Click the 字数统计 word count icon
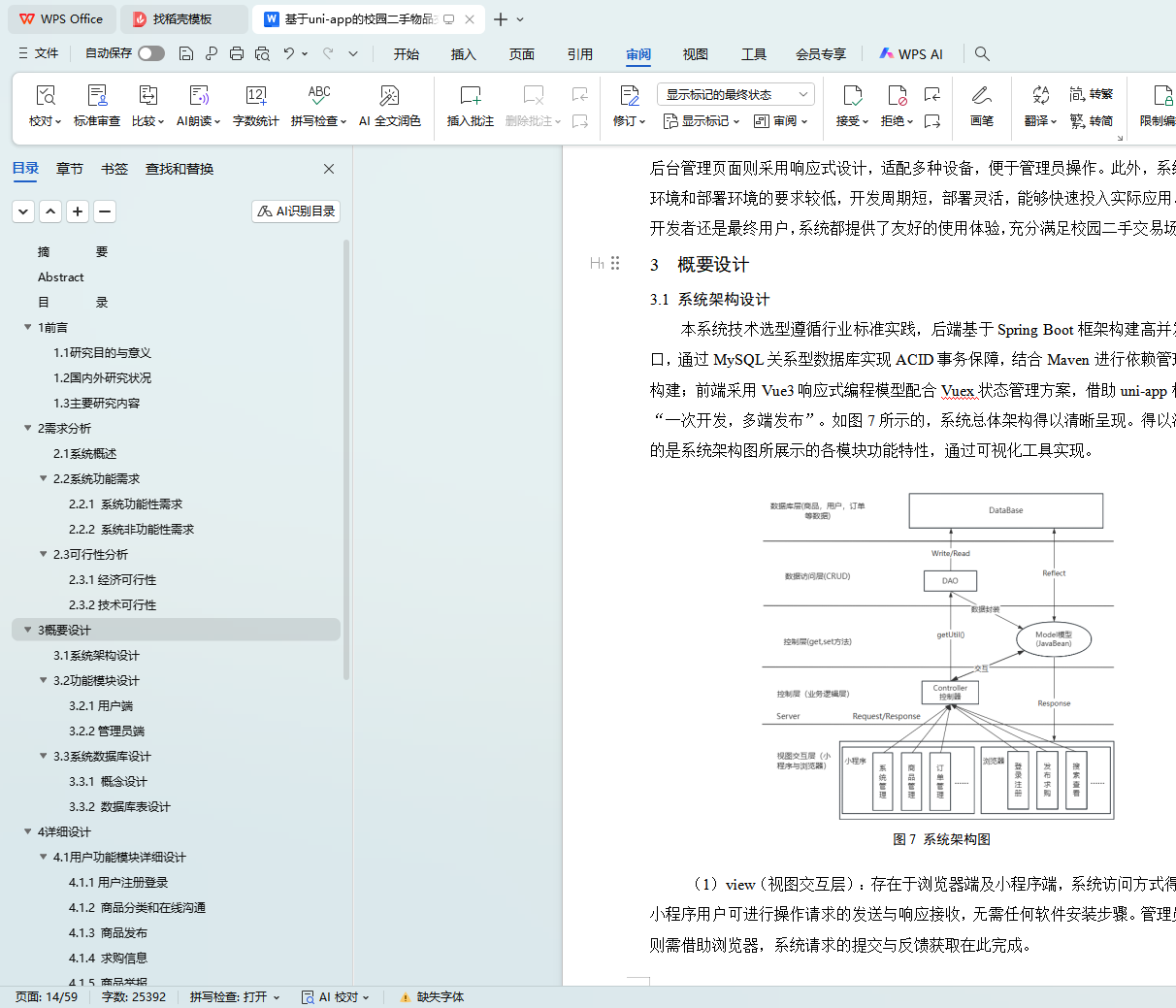The image size is (1176, 1008). click(255, 96)
